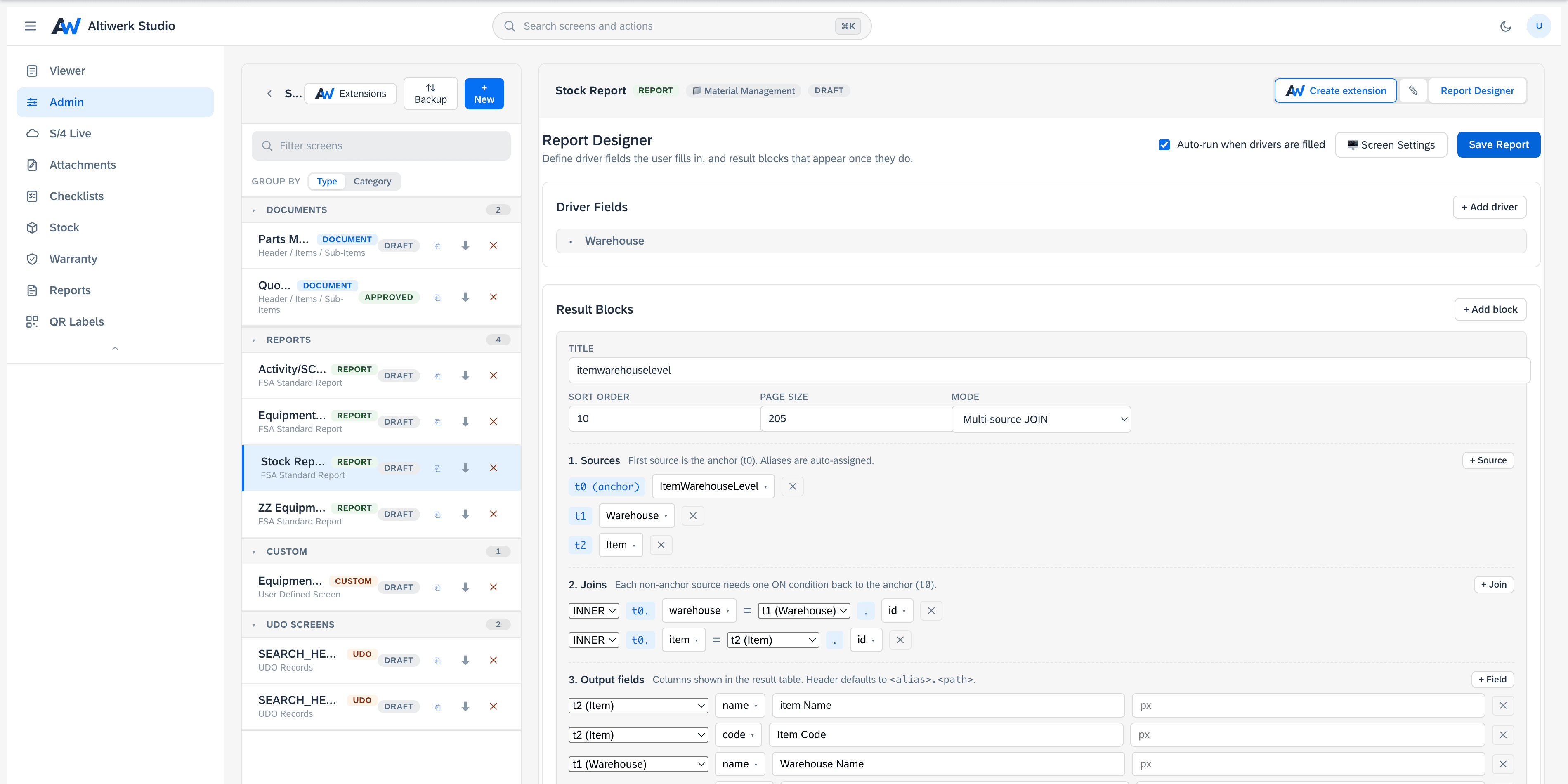This screenshot has width=1568, height=784.
Task: Open the t1 (Warehouse) join target dropdown
Action: pos(803,611)
